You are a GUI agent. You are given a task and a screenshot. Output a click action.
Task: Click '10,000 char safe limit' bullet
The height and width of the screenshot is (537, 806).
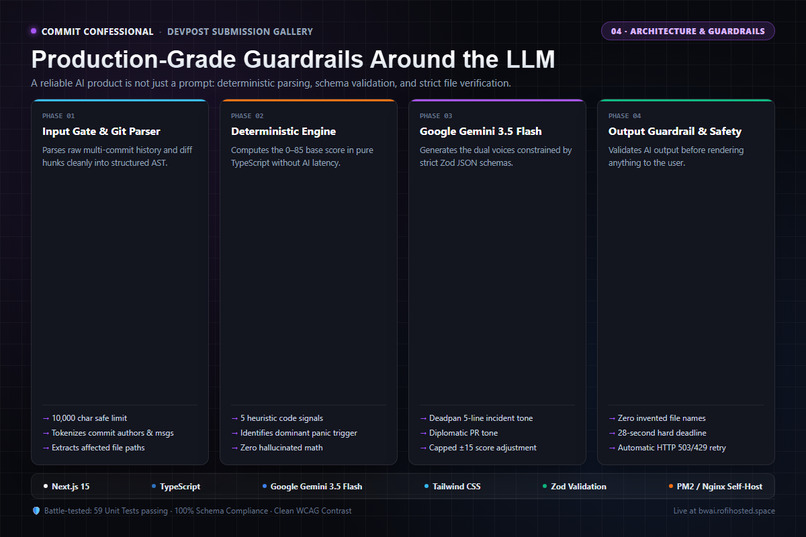(85, 418)
